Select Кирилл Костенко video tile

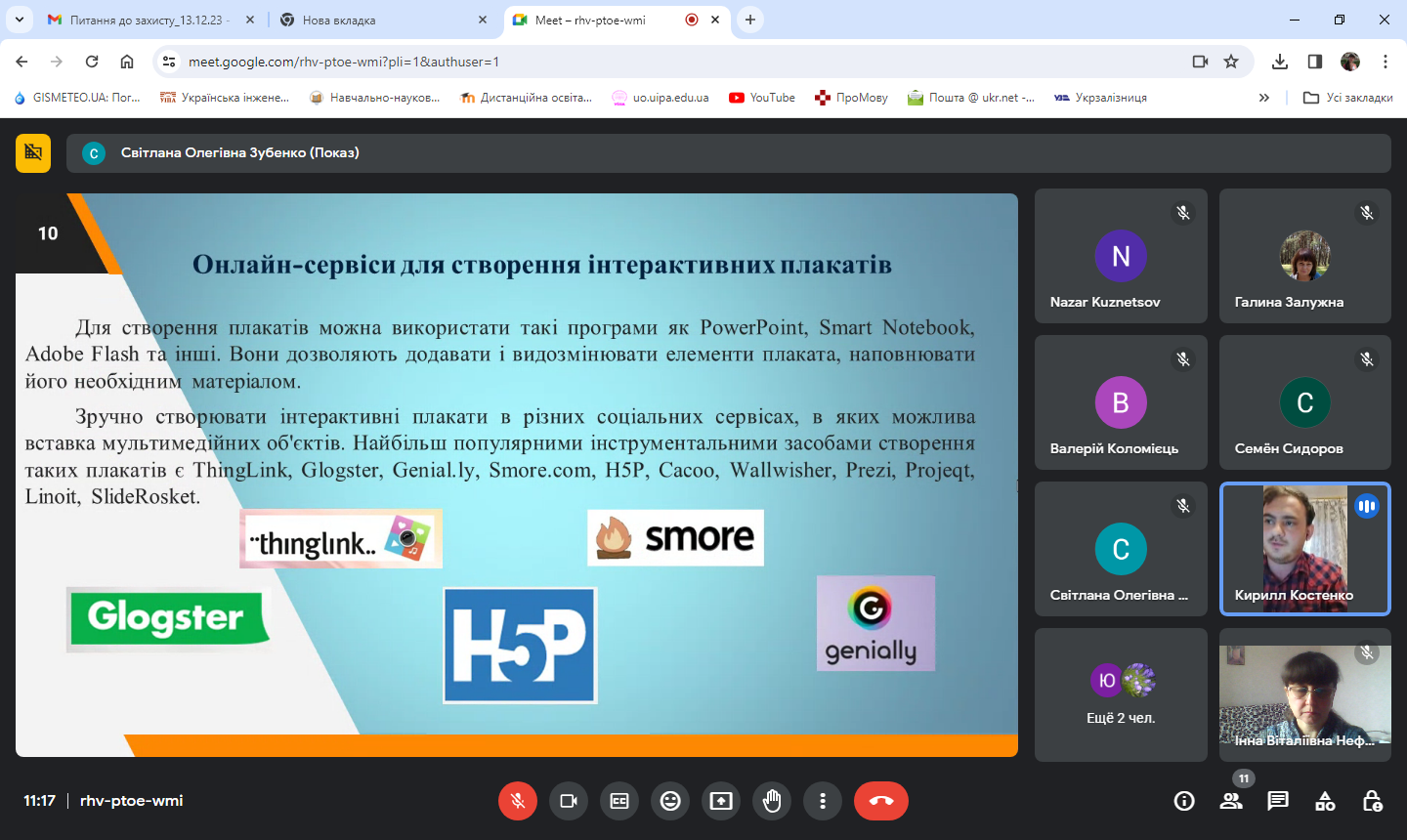pos(1305,549)
